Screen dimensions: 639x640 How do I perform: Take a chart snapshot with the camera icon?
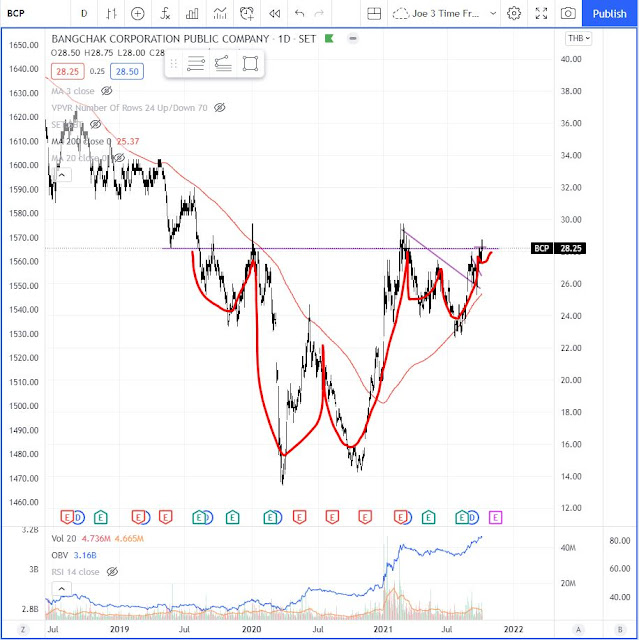tap(568, 14)
